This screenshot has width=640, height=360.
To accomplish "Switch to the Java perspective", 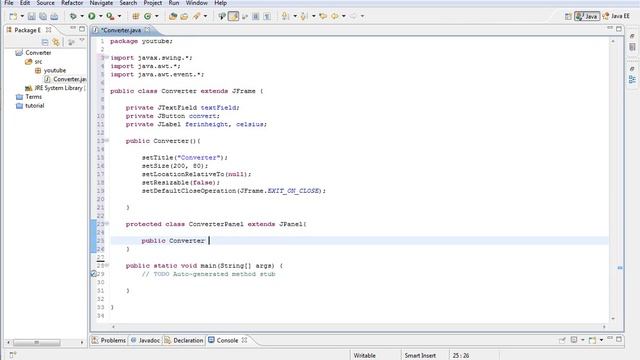I will pos(587,16).
